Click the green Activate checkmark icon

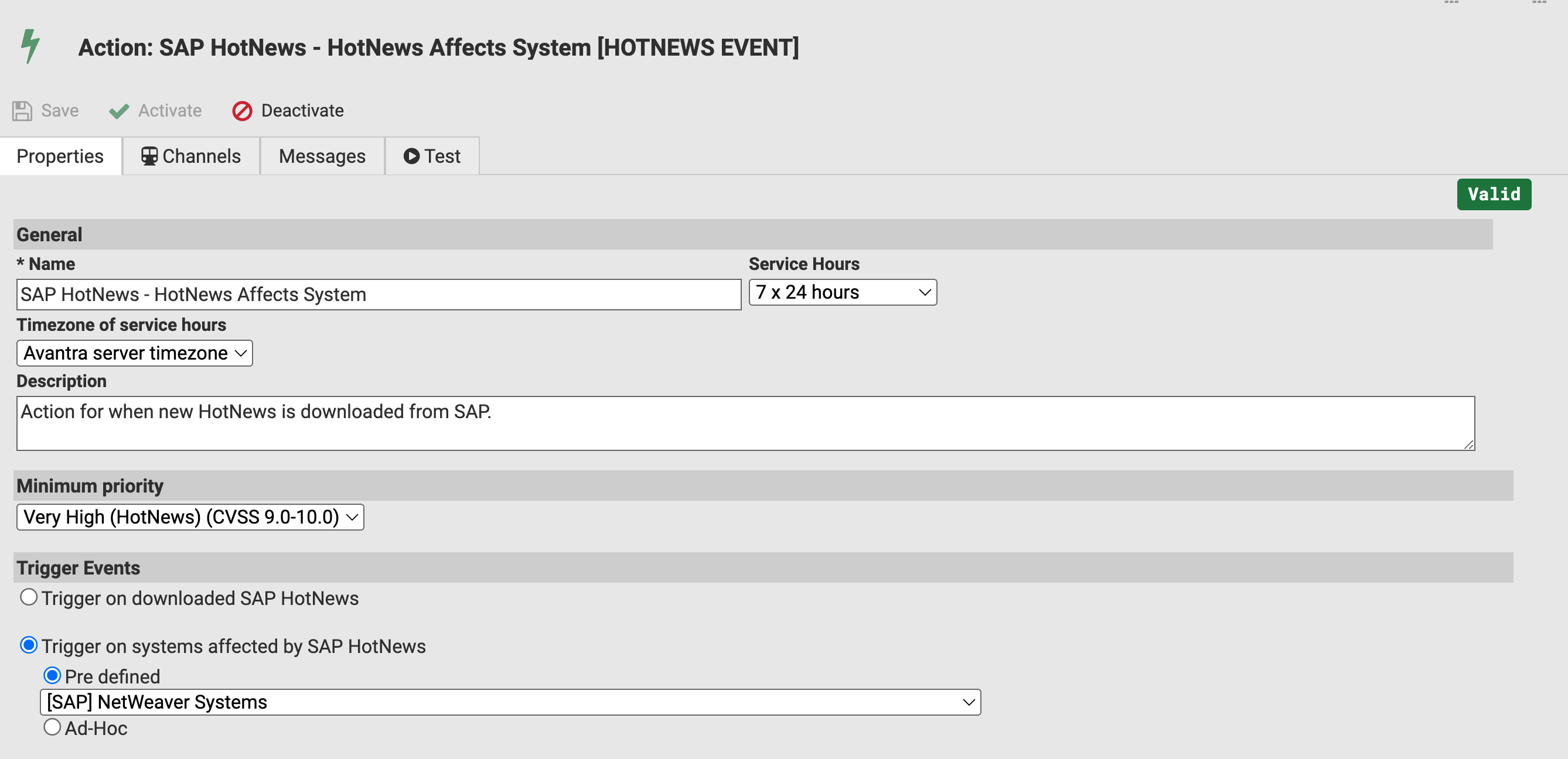click(118, 111)
